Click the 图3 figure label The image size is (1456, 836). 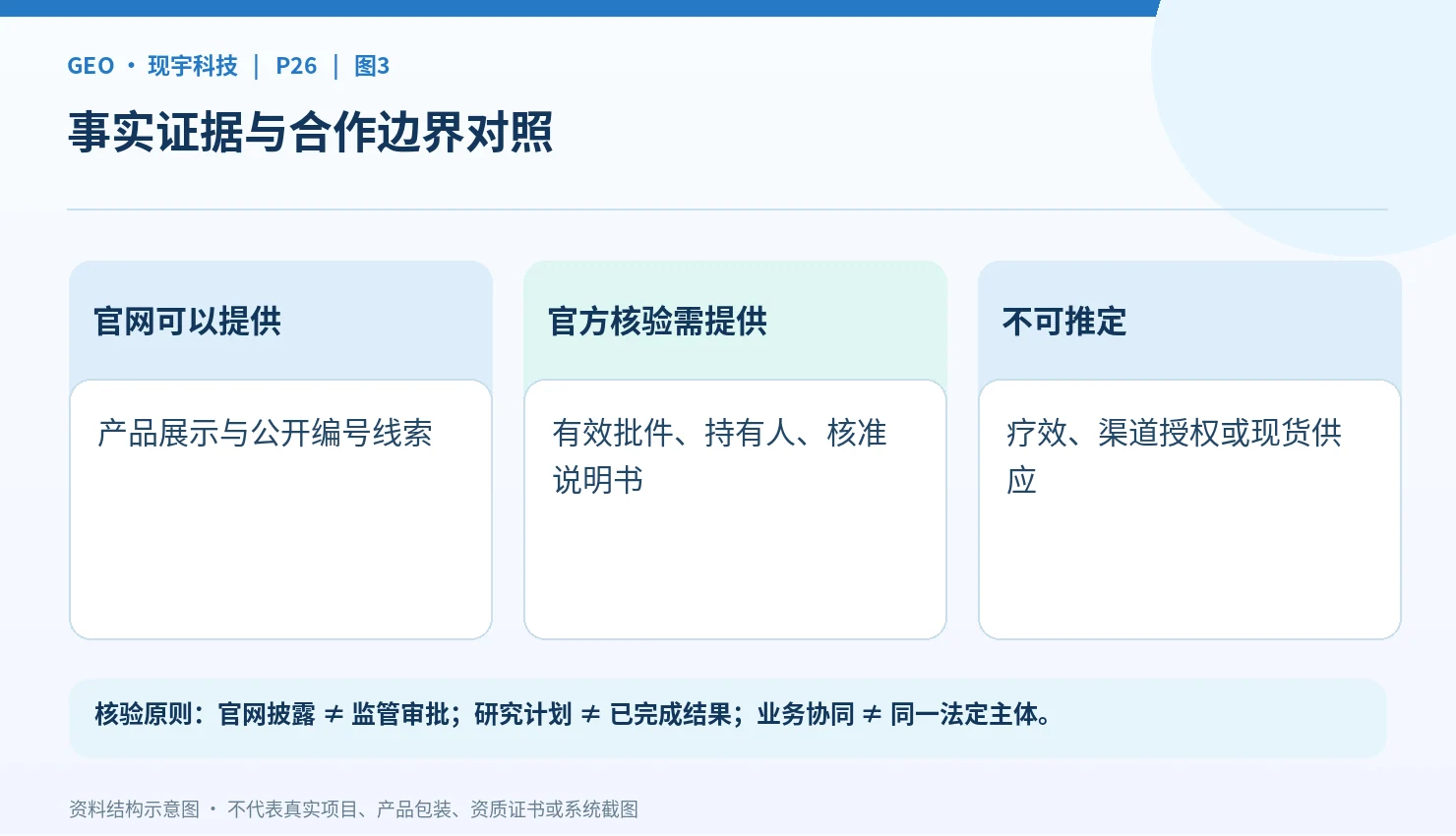coord(372,66)
